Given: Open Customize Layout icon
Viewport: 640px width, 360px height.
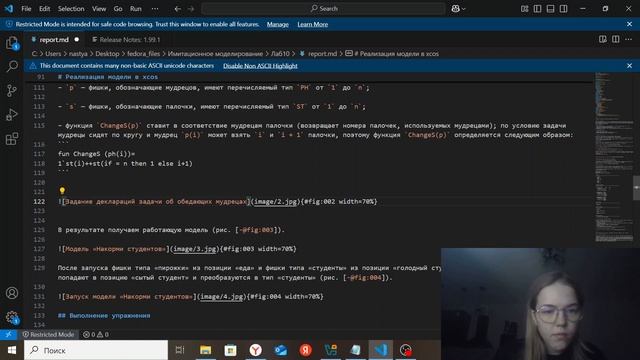Looking at the screenshot, I should point(524,9).
